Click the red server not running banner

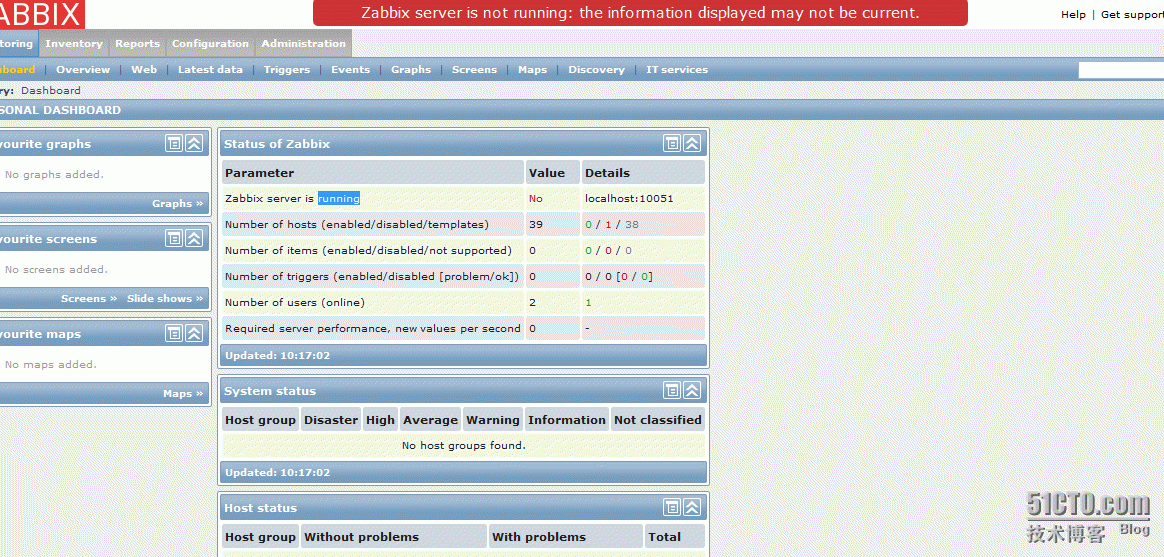coord(640,13)
